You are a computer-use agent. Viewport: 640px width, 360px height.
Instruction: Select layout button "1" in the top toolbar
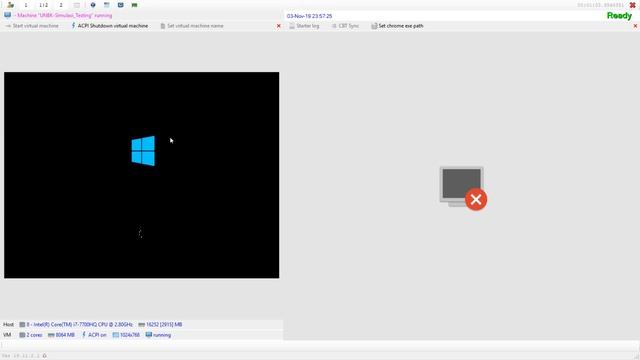click(26, 5)
